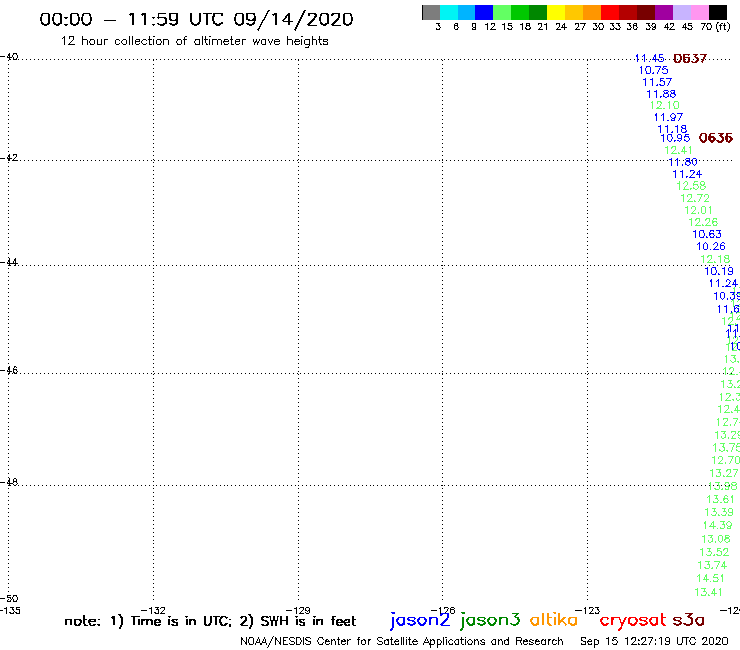Click the yellow swatch in the wave height scale
Screen dimensions: 740x650
pyautogui.click(x=556, y=13)
